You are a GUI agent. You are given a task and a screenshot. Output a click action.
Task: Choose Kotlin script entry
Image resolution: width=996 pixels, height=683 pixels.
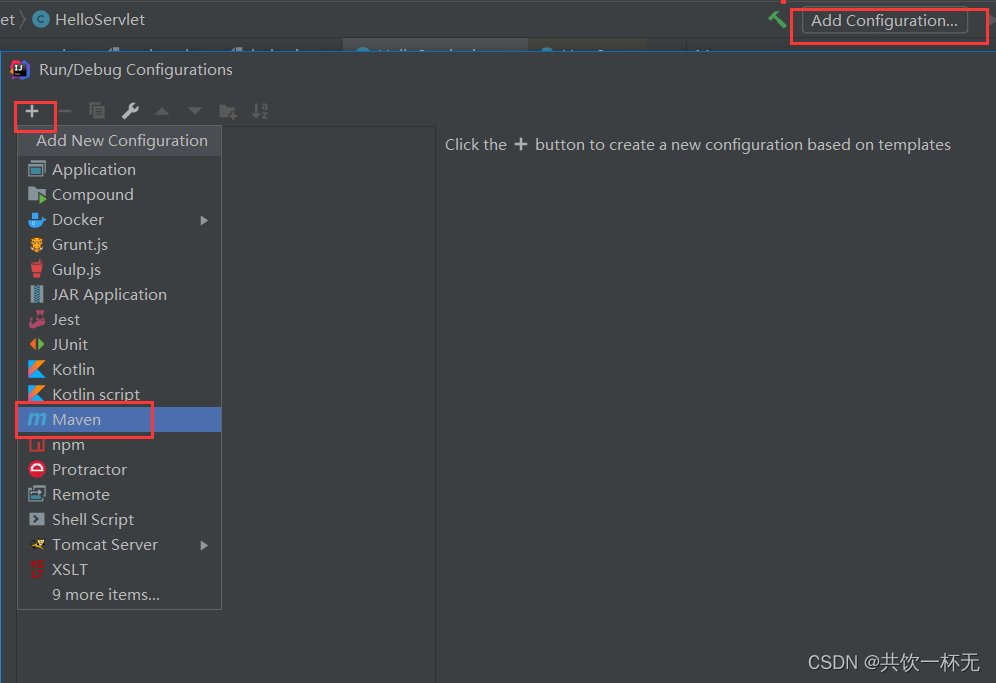(x=119, y=395)
